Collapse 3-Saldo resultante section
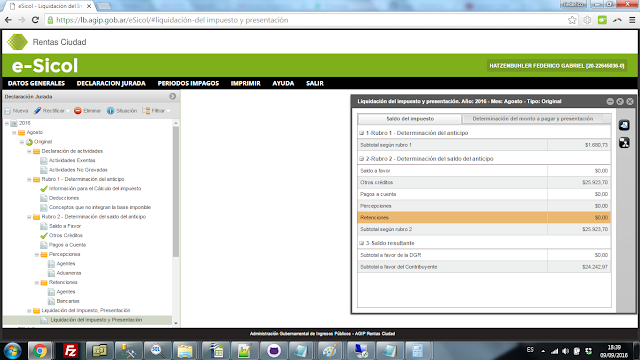This screenshot has width=640, height=360. [x=362, y=243]
